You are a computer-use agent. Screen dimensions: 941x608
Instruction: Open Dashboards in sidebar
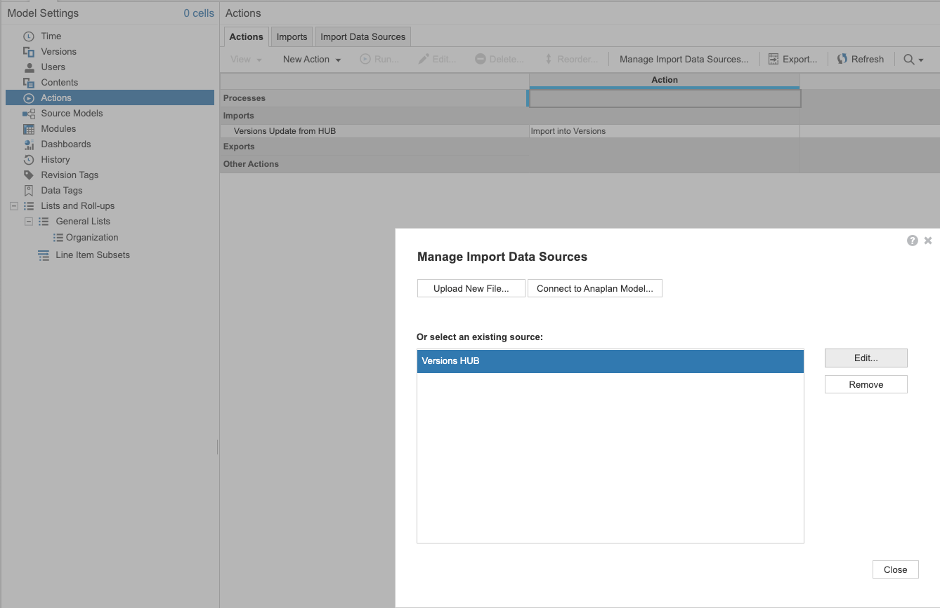click(x=66, y=145)
